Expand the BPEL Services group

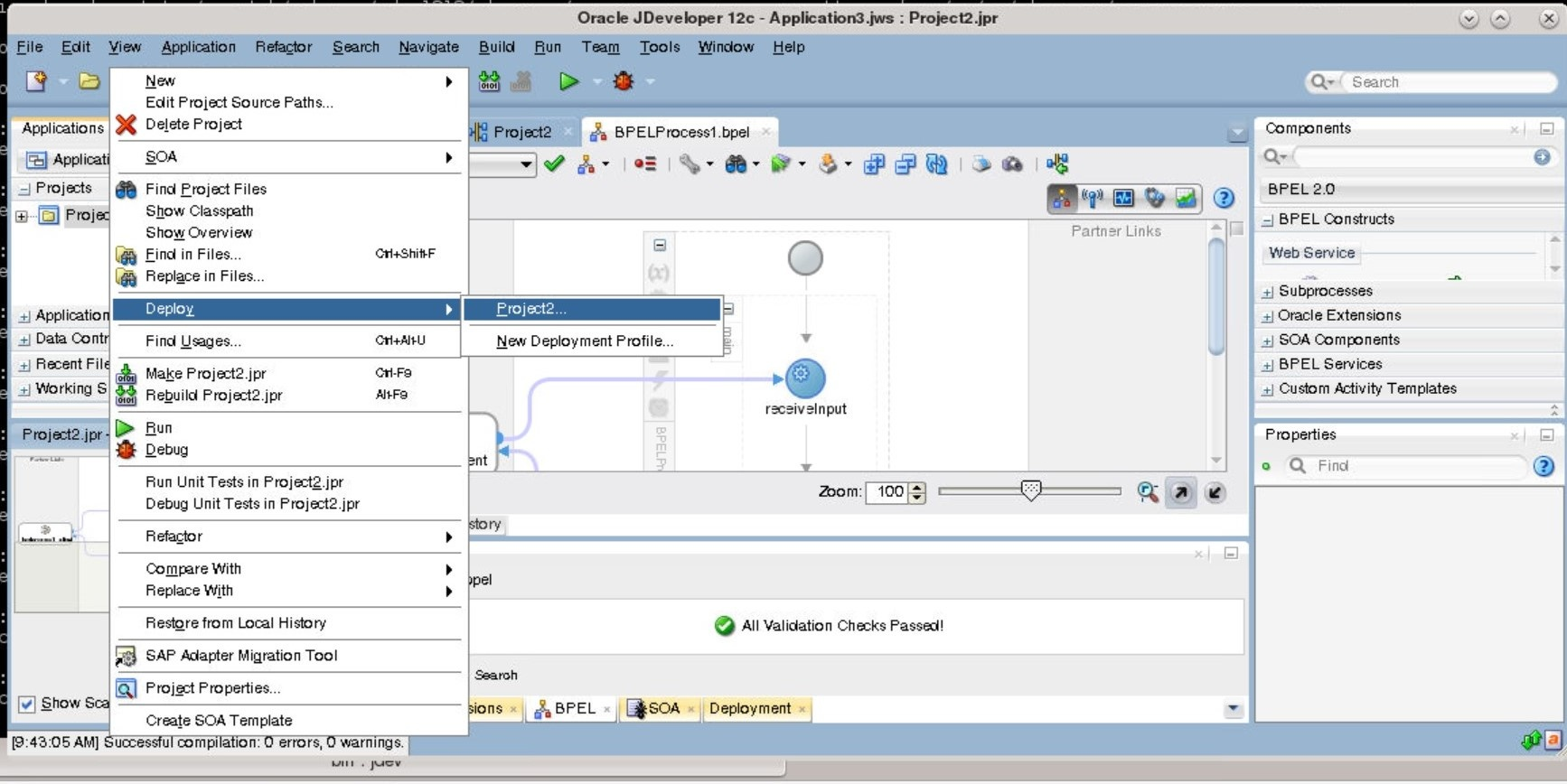[1268, 365]
